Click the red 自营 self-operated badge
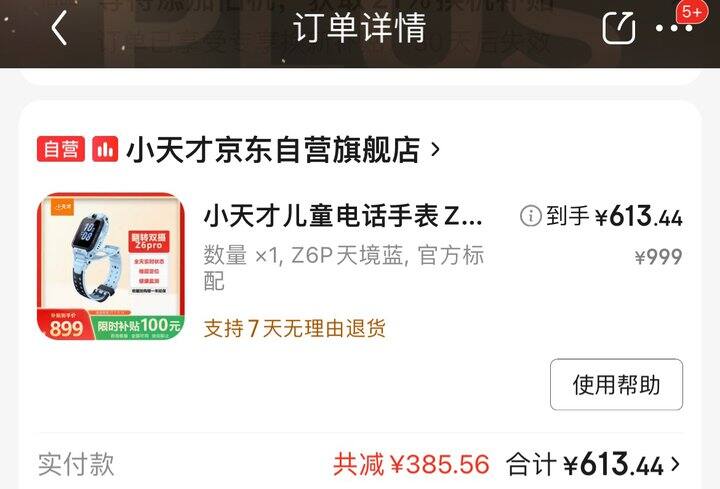720x489 pixels. pyautogui.click(x=61, y=149)
